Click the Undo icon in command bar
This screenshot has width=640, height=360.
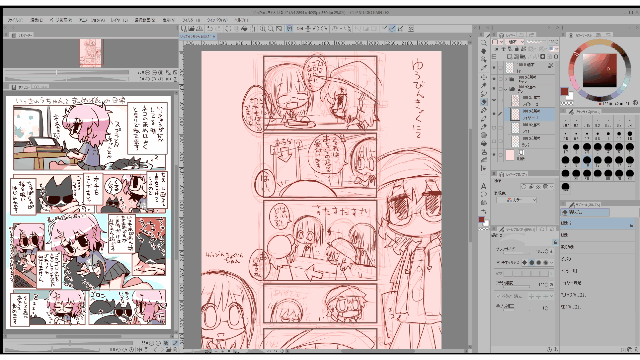[209, 29]
